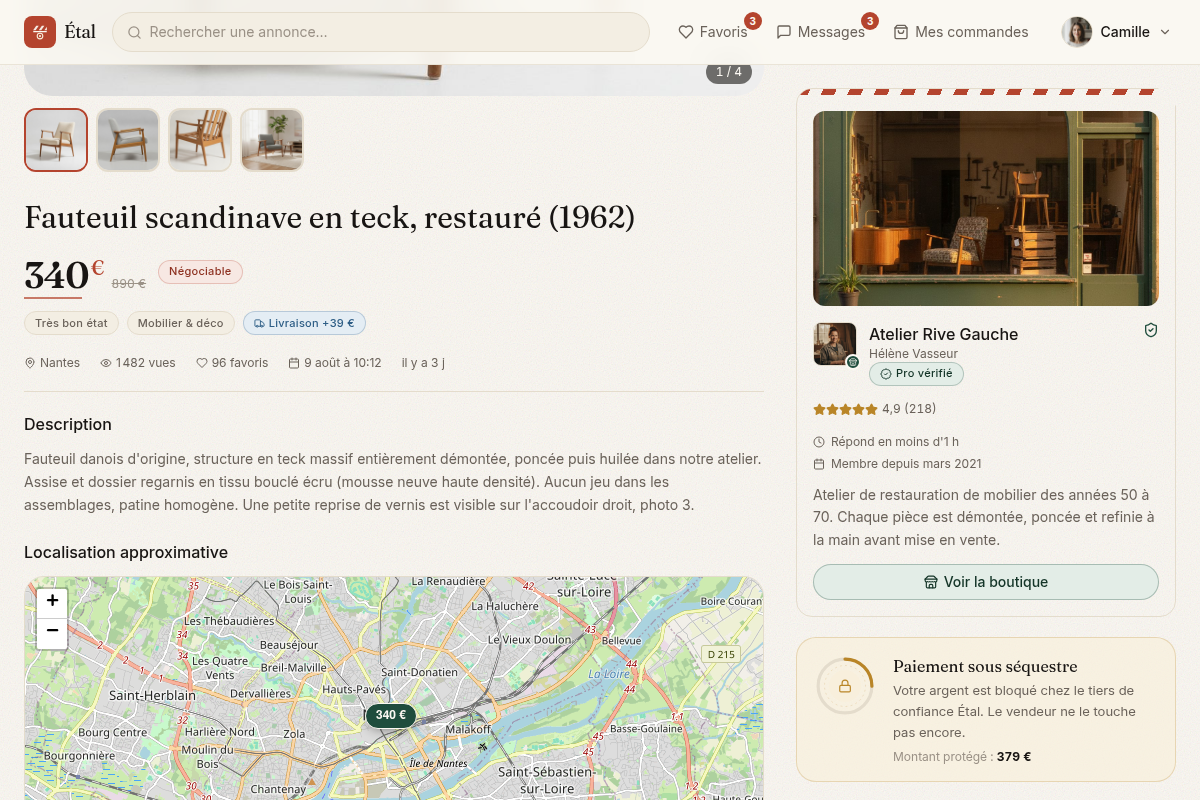
Task: Zoom out the map with the minus button
Action: tap(52, 633)
